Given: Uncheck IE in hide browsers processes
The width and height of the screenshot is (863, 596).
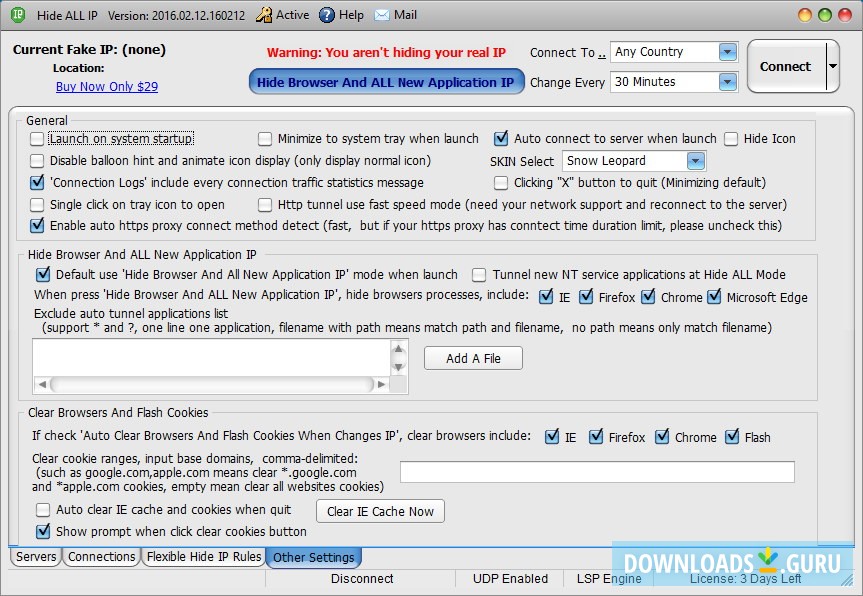Looking at the screenshot, I should (546, 297).
